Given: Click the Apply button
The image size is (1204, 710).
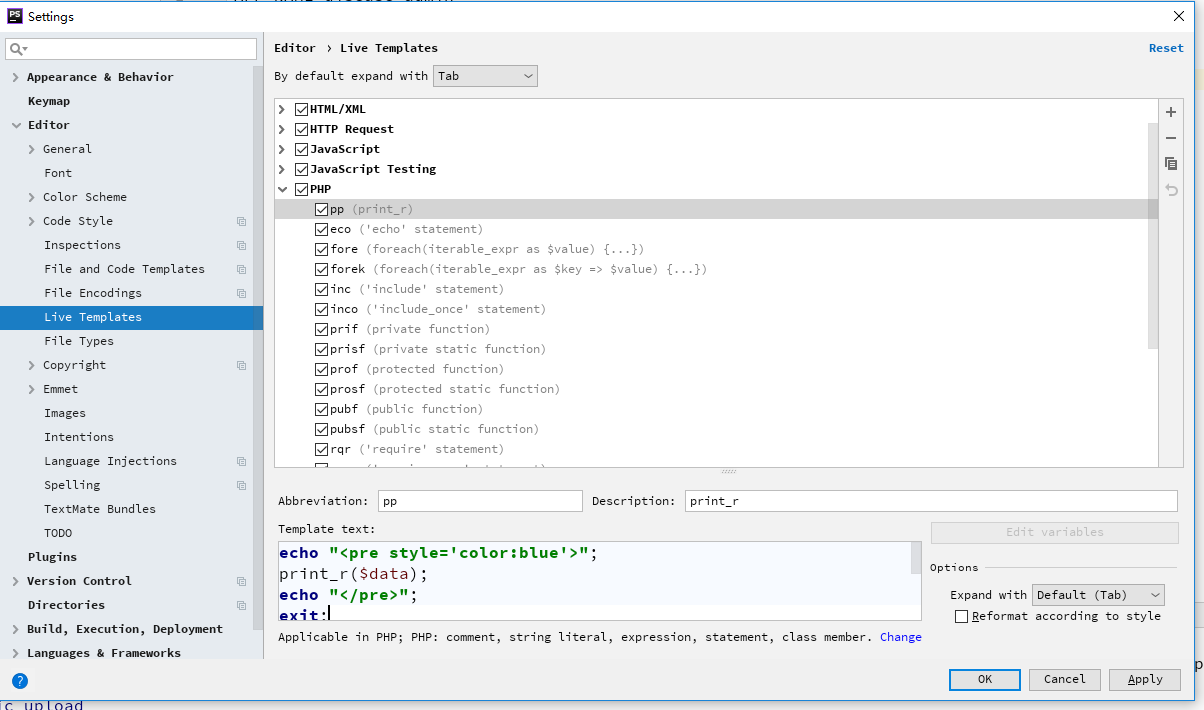Looking at the screenshot, I should 1145,679.
